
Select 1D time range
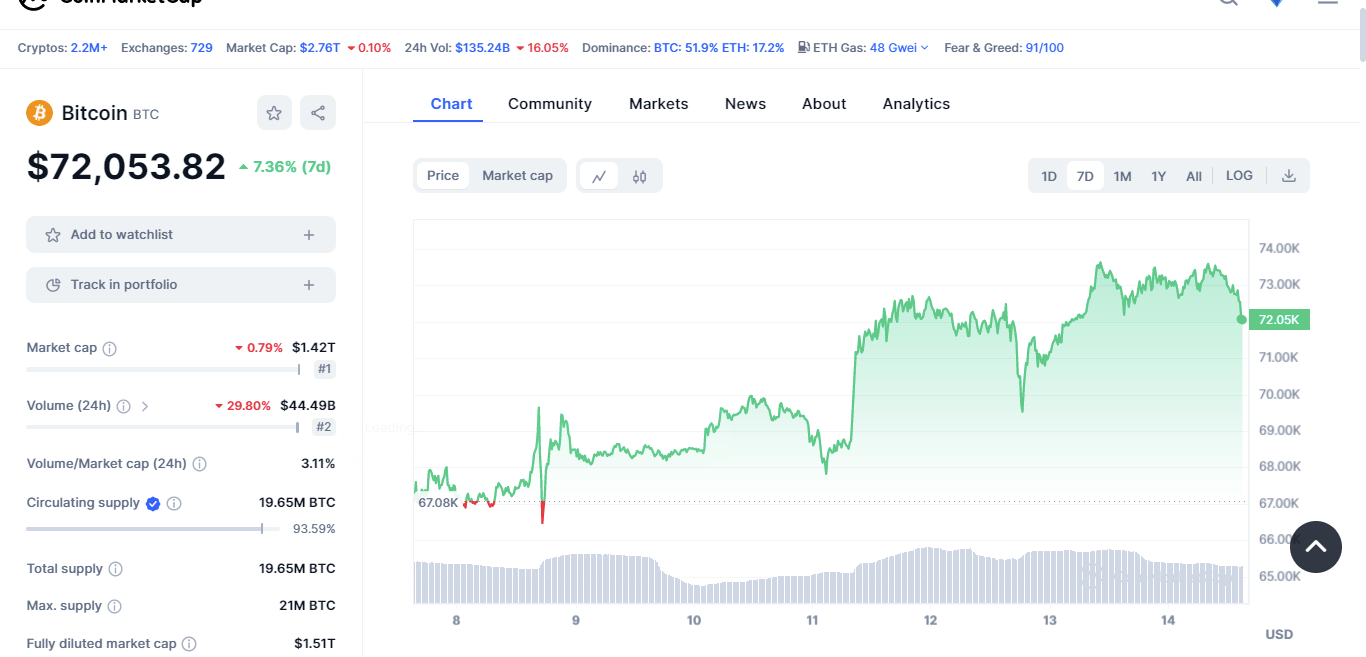click(1049, 176)
